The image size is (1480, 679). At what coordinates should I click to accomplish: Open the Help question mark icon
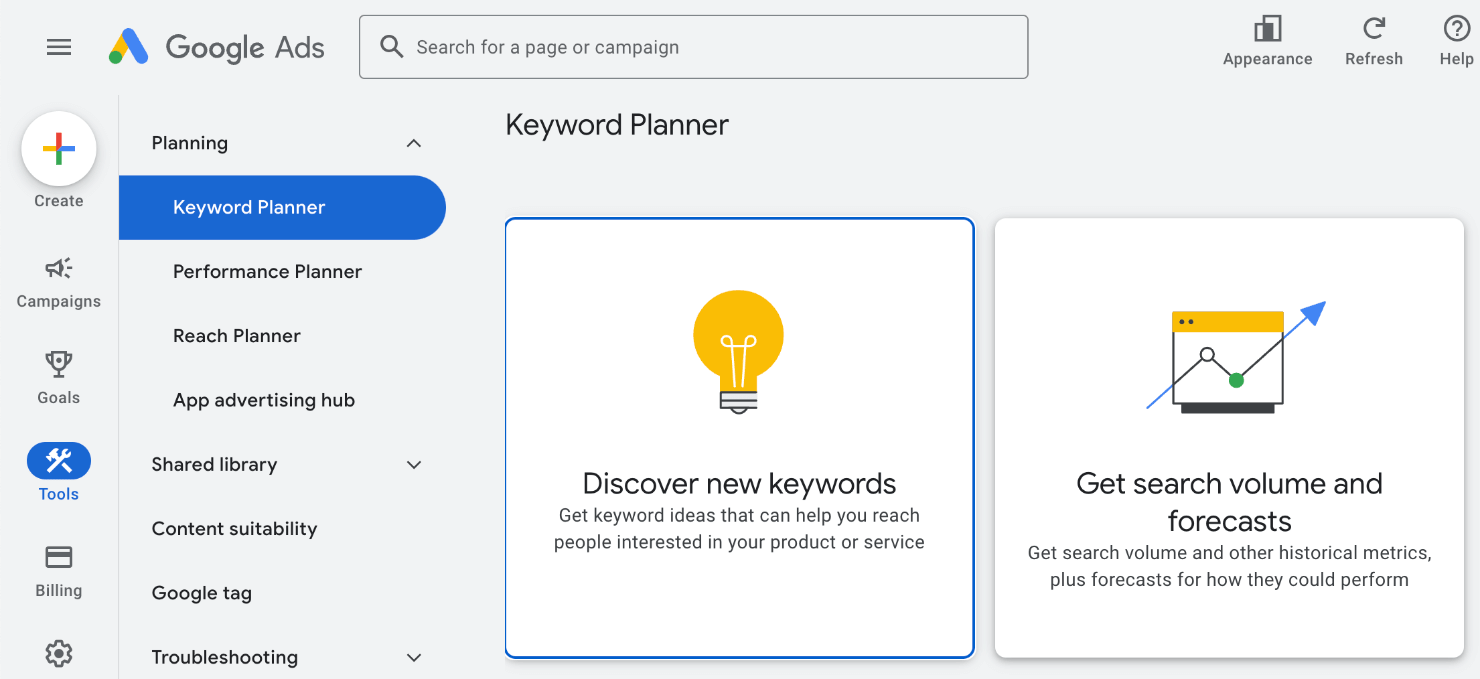tap(1456, 27)
